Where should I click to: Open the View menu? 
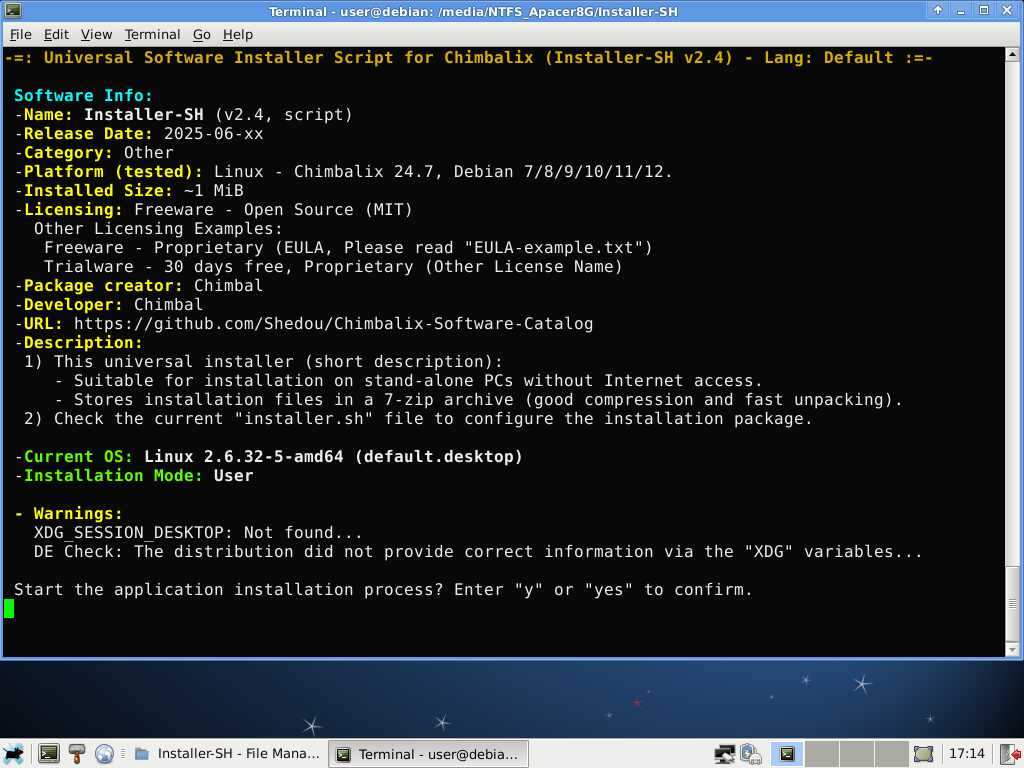[96, 35]
